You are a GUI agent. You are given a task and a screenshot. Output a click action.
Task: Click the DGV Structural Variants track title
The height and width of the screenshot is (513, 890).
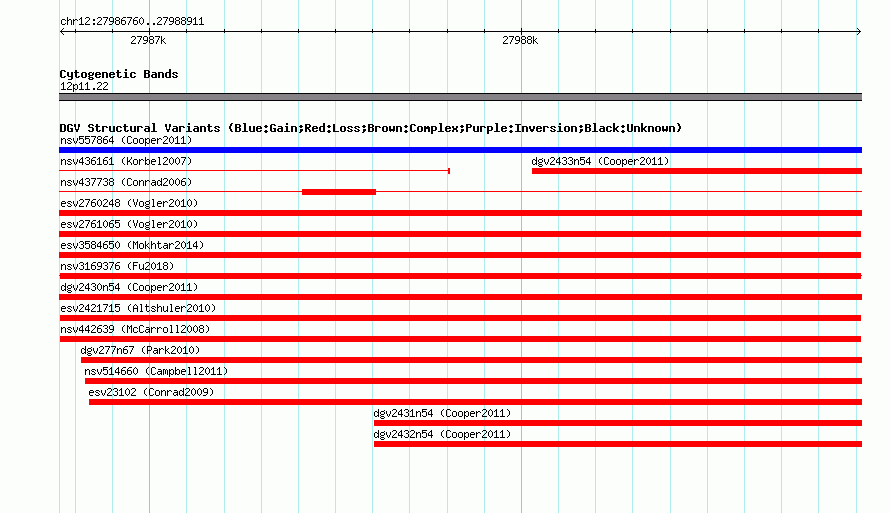coord(370,128)
